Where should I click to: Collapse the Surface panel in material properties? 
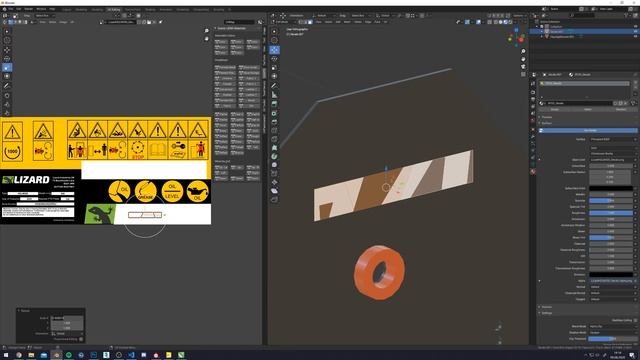click(x=547, y=123)
